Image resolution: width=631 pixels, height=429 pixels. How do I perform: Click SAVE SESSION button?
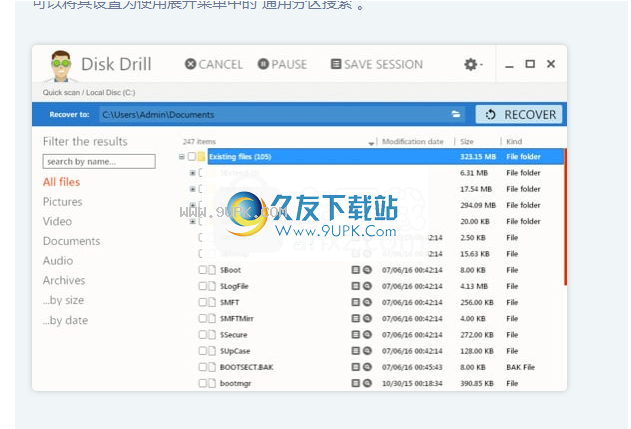click(x=377, y=64)
